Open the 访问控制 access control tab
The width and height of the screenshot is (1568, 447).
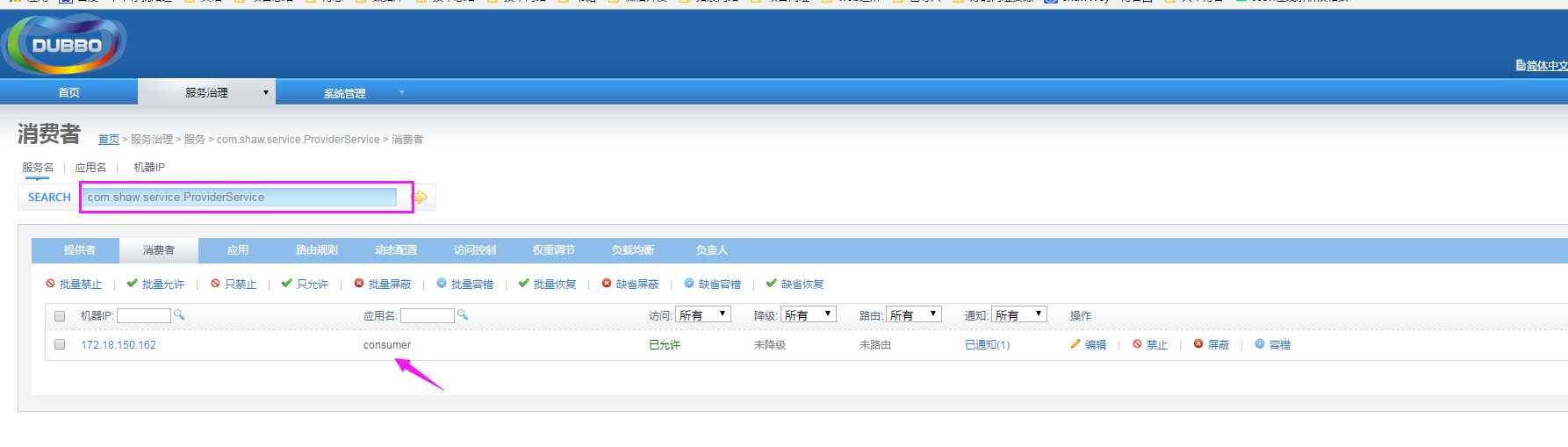pos(475,250)
